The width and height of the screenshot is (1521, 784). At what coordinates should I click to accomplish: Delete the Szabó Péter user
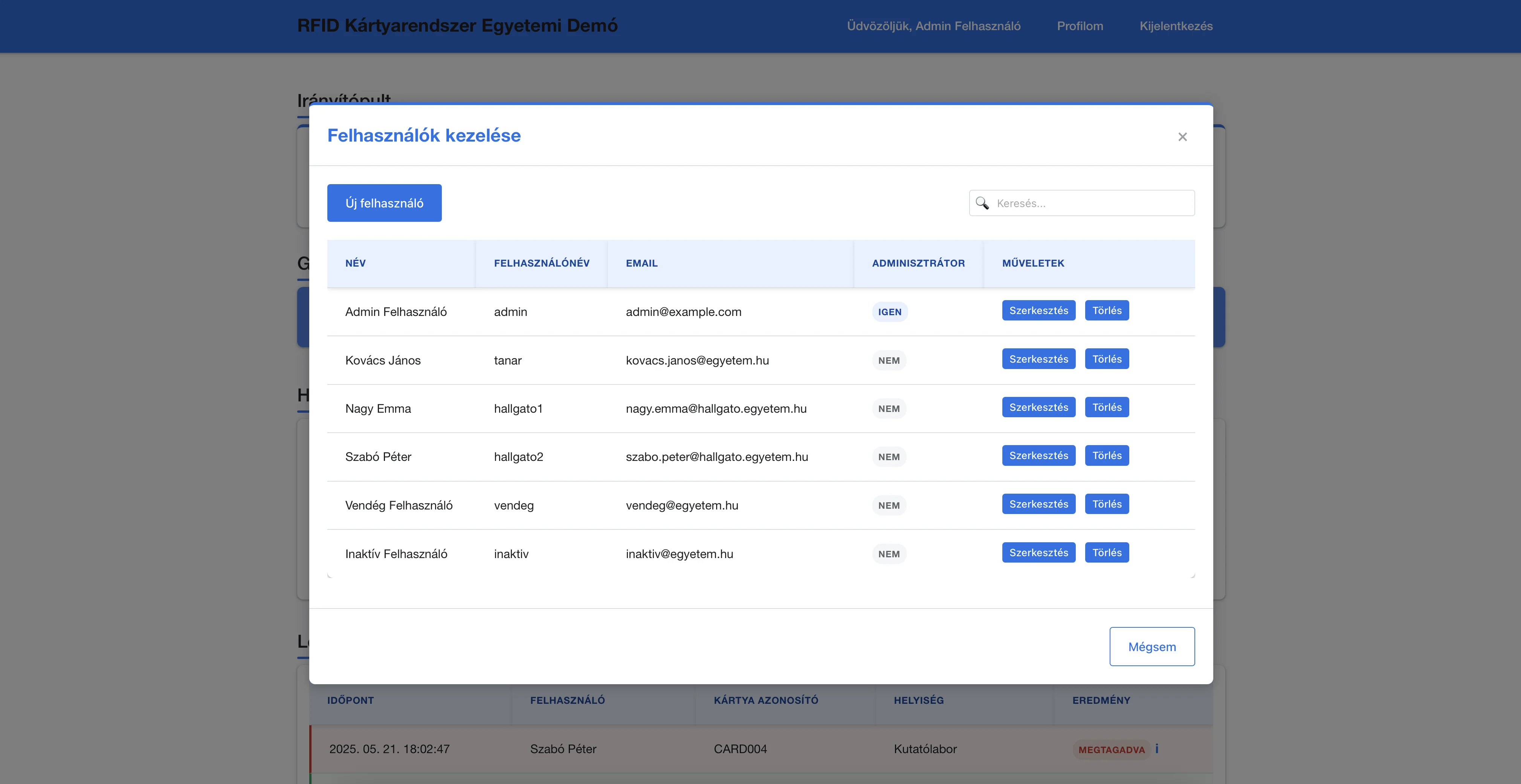(1107, 456)
